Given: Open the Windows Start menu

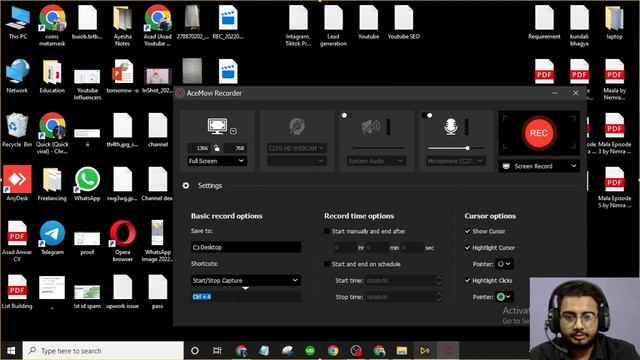Looking at the screenshot, I should tap(11, 351).
